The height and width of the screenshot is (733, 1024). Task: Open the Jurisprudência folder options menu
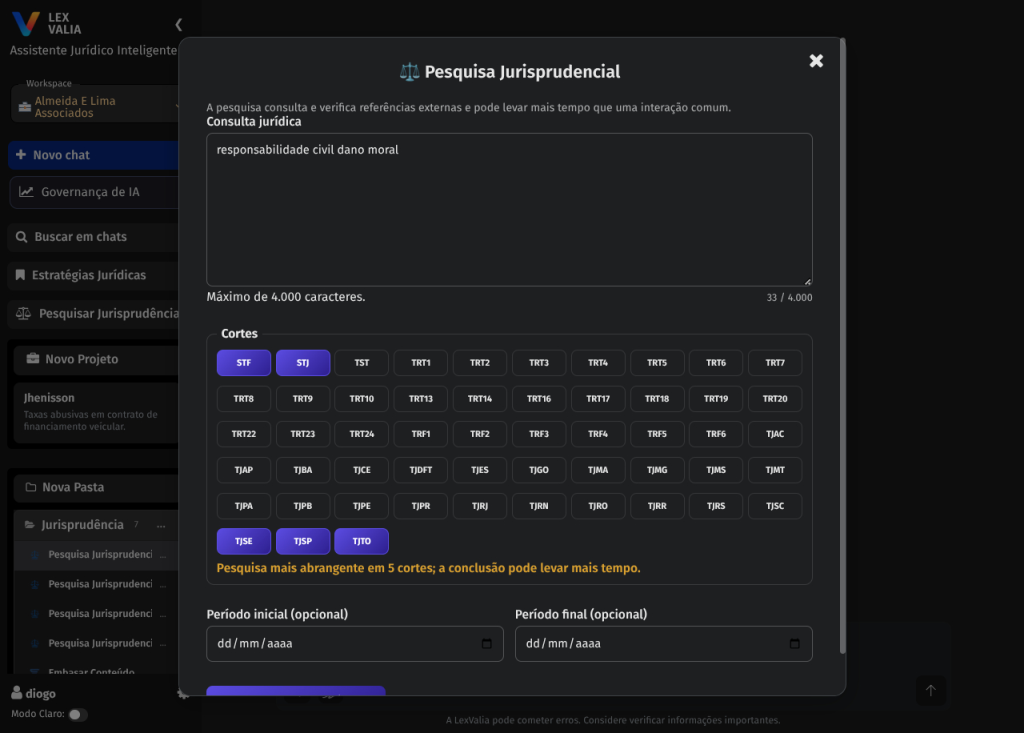pyautogui.click(x=161, y=525)
